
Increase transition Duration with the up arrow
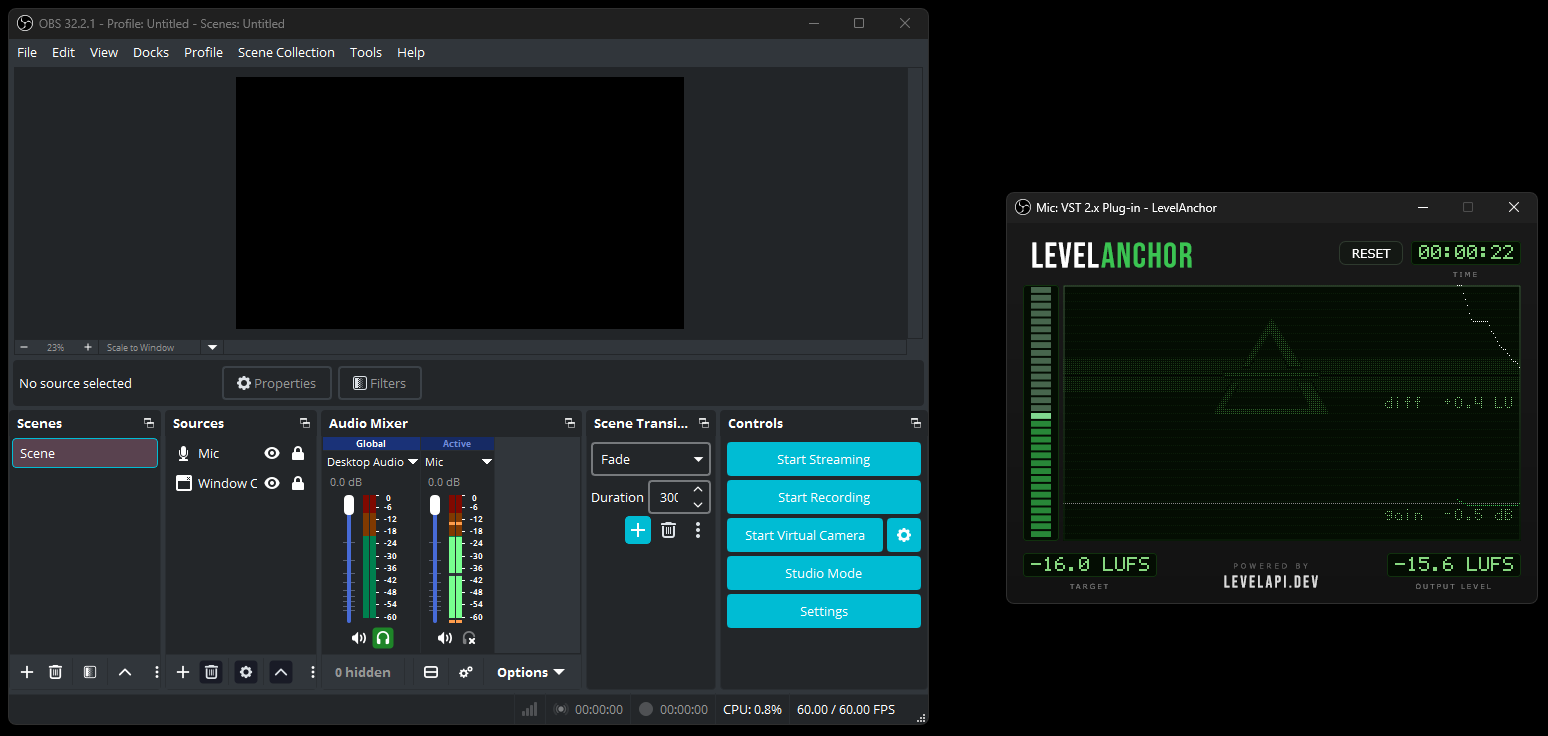click(x=698, y=490)
